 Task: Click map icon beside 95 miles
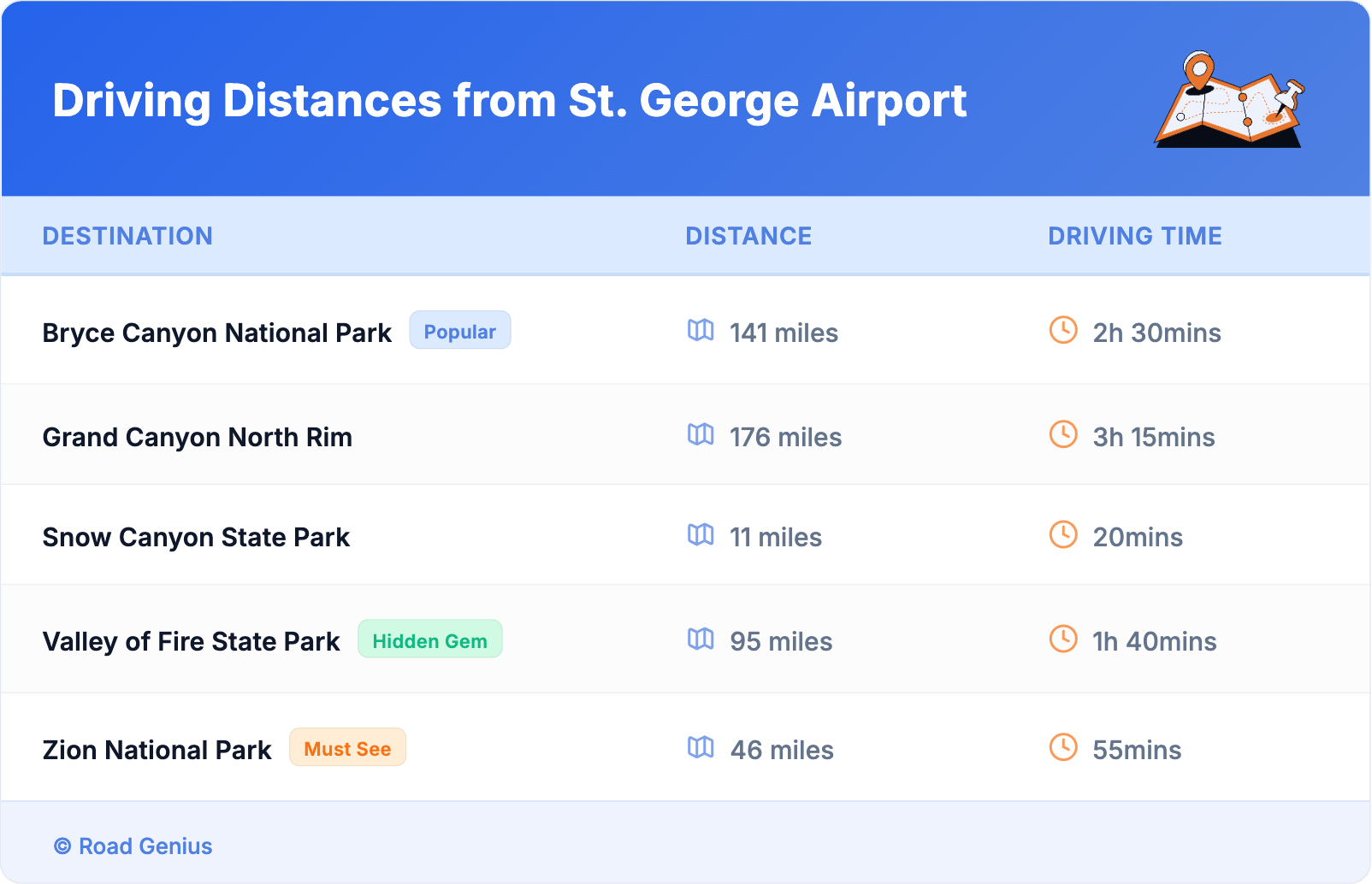(701, 639)
